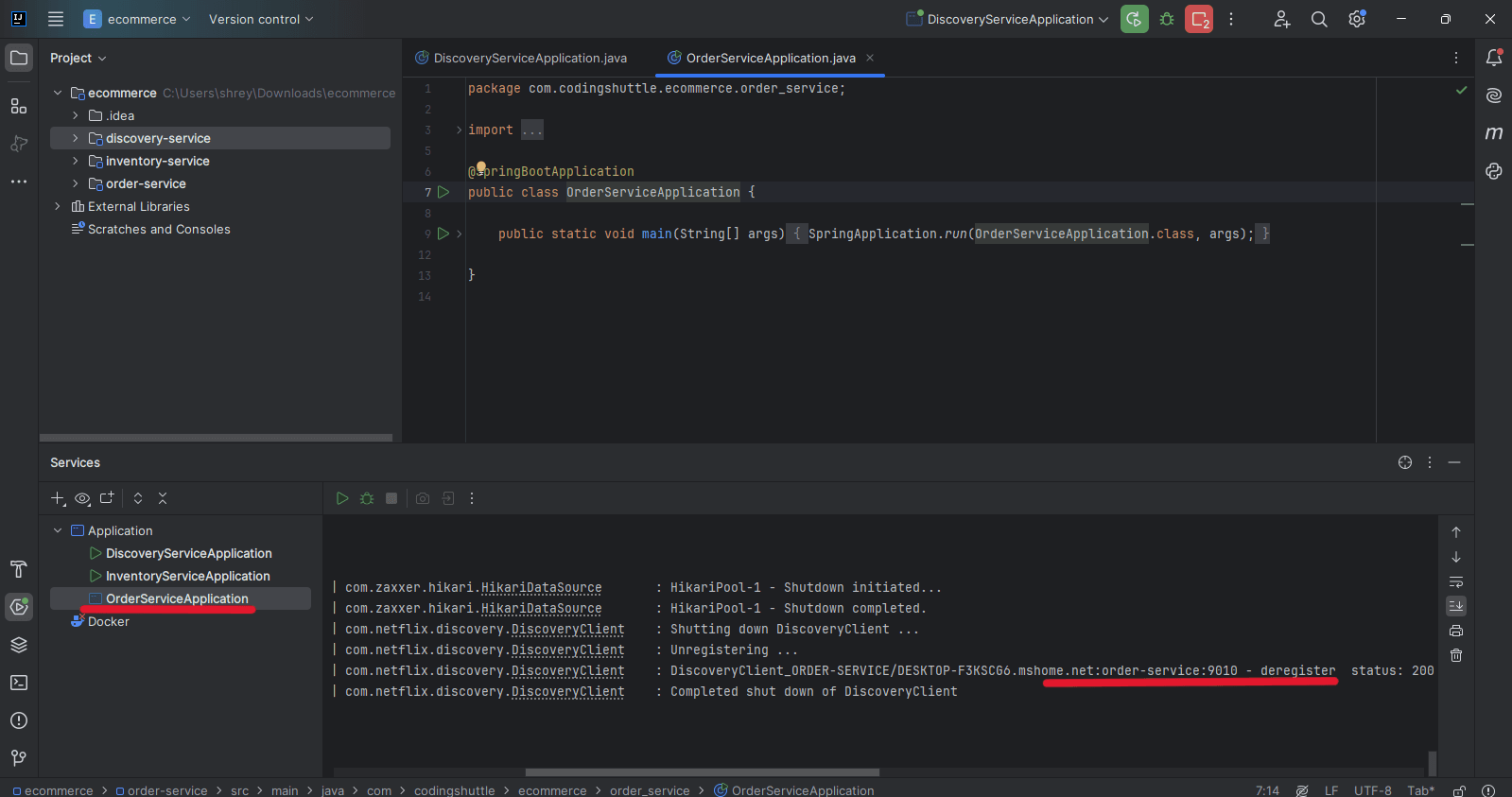Open the Version control menu
The height and width of the screenshot is (797, 1512).
[x=261, y=19]
